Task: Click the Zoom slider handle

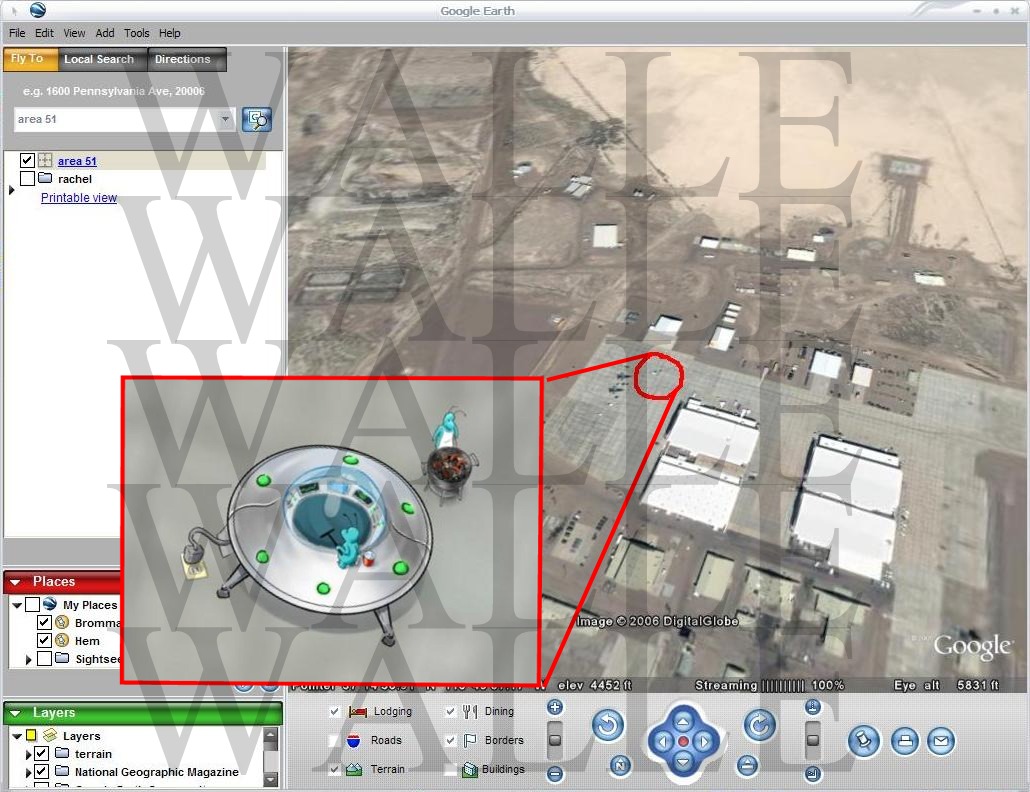Action: tap(555, 739)
